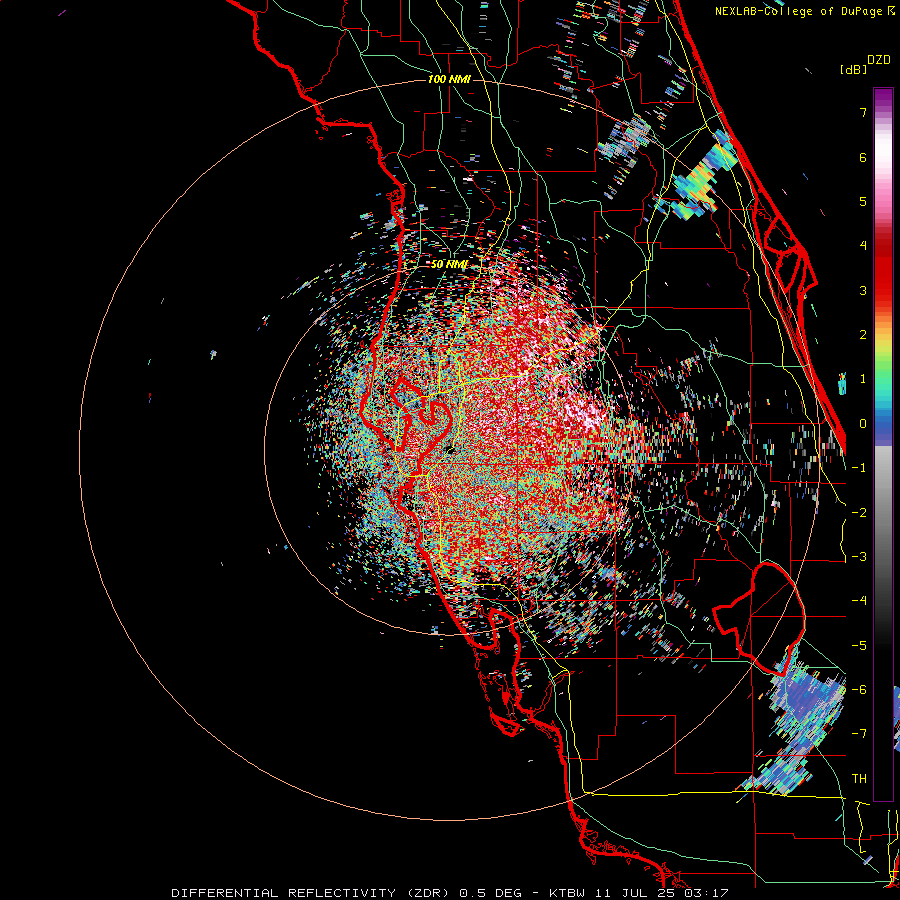
Task: Click the "[dB]" unit label
Action: pyautogui.click(x=853, y=69)
